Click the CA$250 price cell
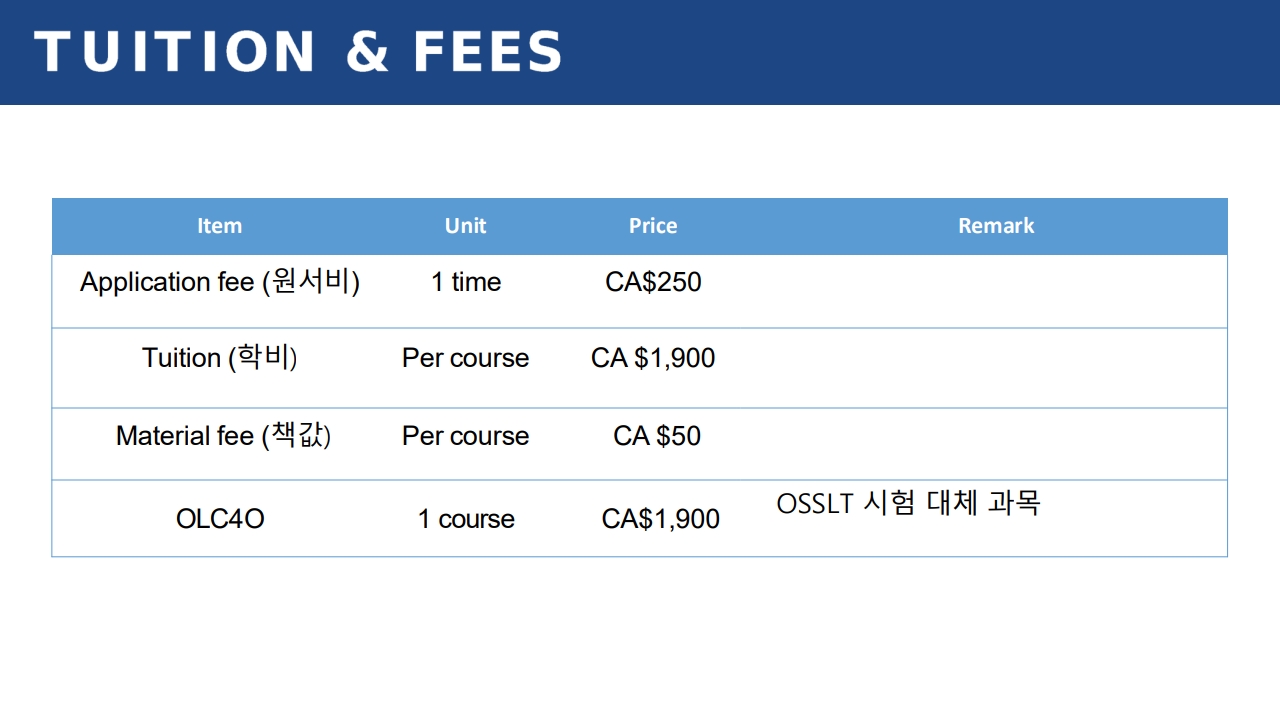The width and height of the screenshot is (1280, 720). point(653,282)
